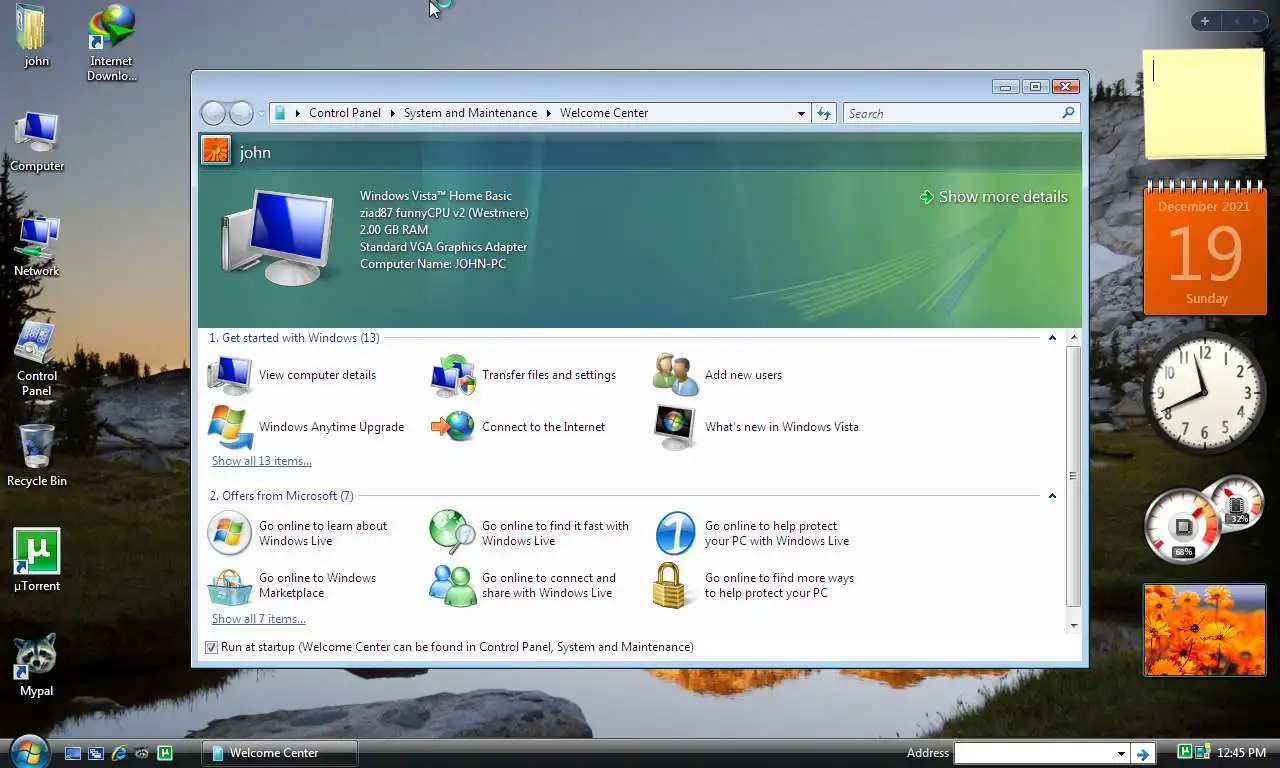Click the sidebar previous-gadgets arrow
The height and width of the screenshot is (768, 1280).
click(x=1236, y=21)
